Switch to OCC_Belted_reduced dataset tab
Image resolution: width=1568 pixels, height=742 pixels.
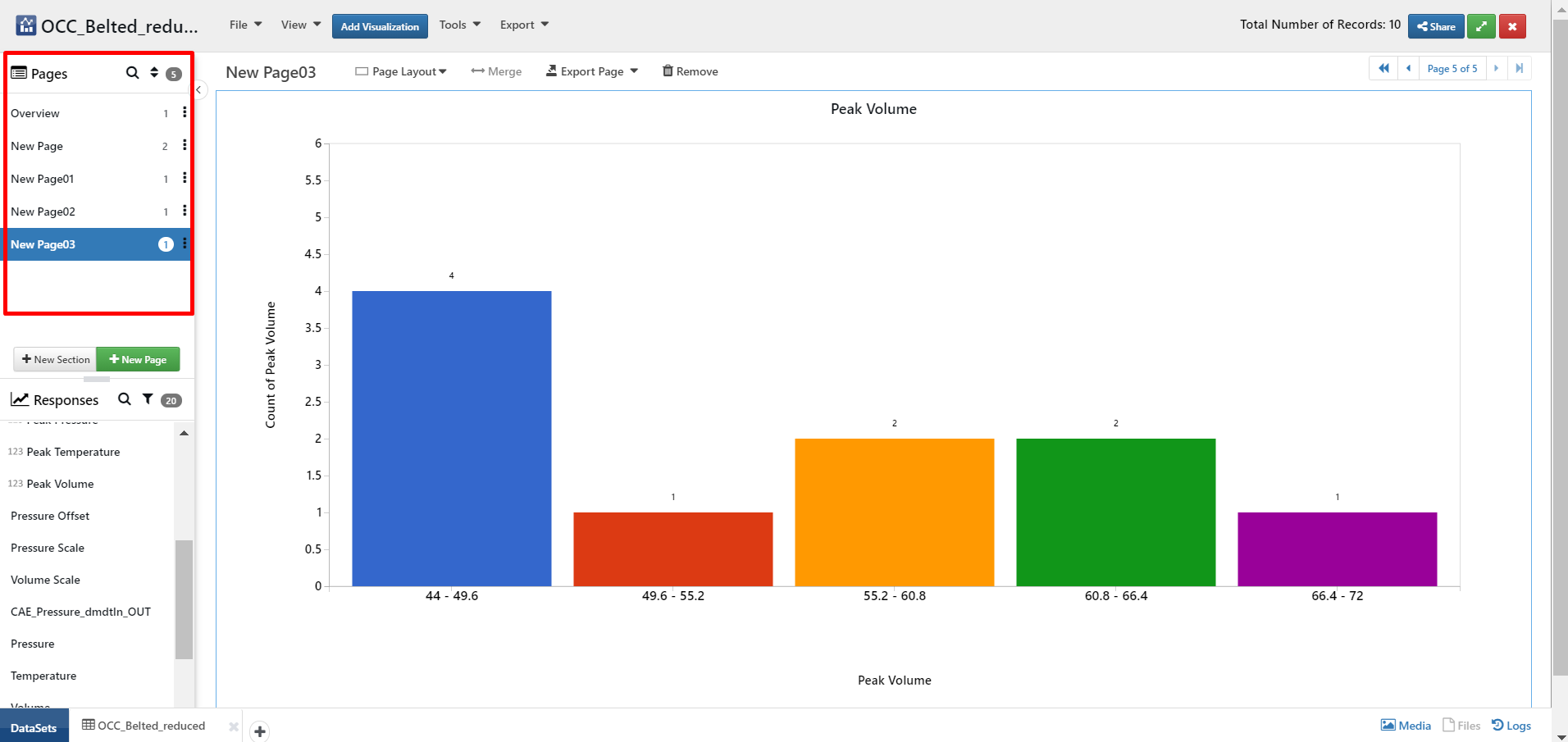click(144, 726)
